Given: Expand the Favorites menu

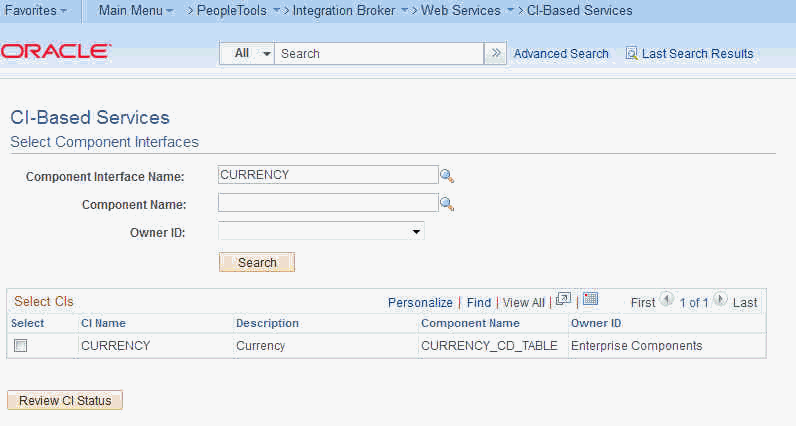Looking at the screenshot, I should pyautogui.click(x=36, y=11).
